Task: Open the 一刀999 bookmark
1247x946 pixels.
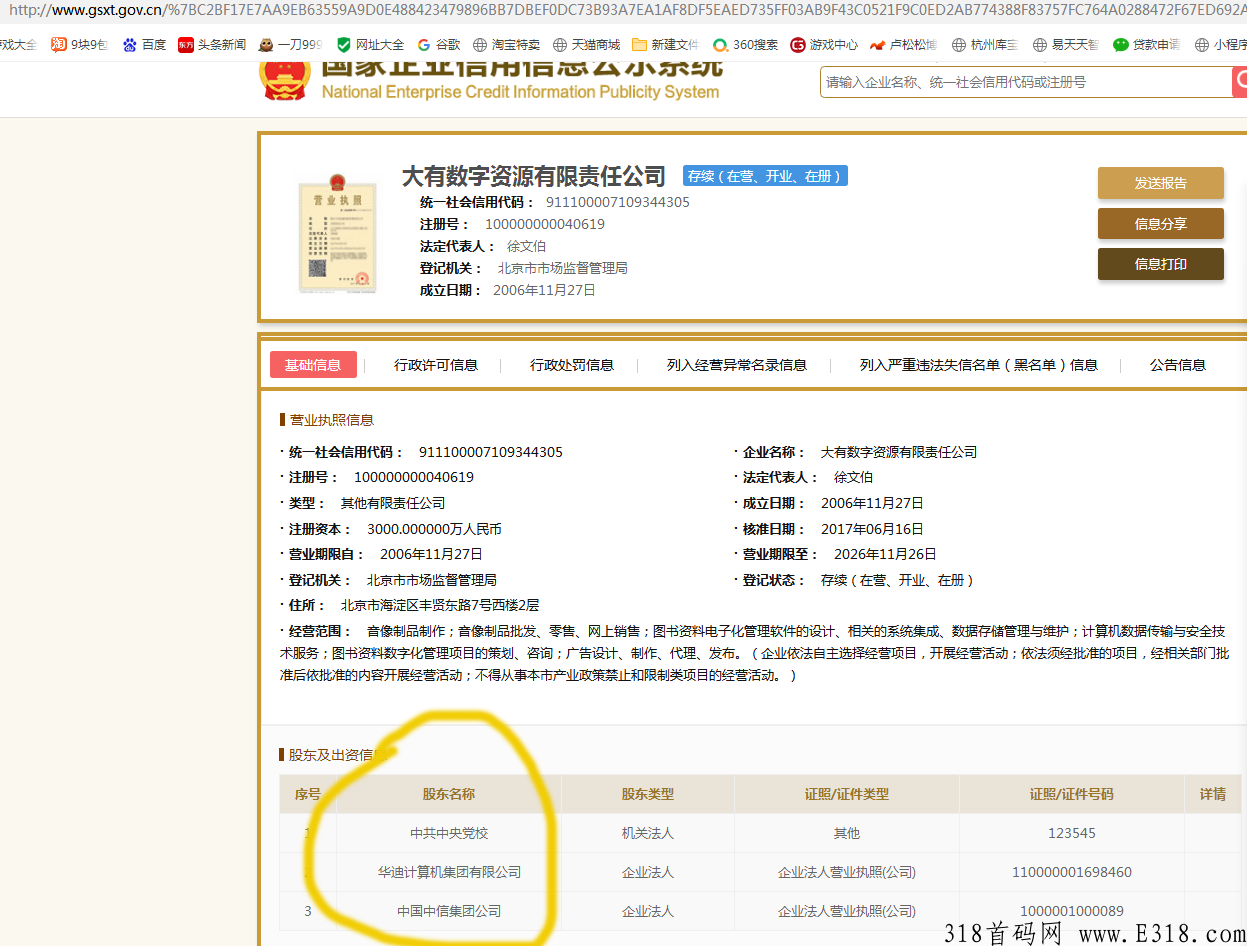Action: [x=290, y=45]
